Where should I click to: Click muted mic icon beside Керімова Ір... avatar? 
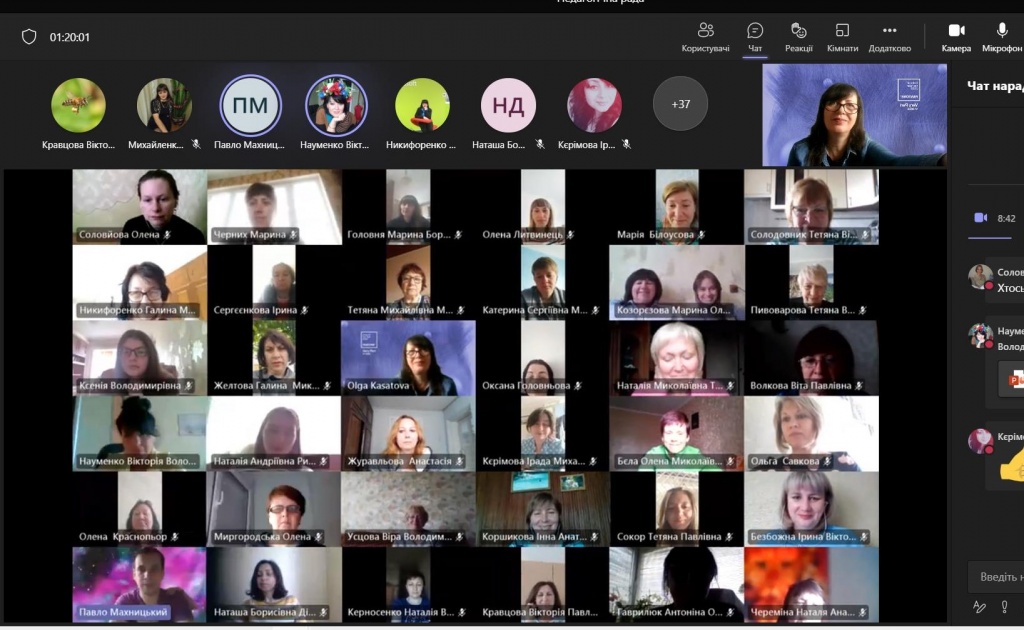click(626, 144)
